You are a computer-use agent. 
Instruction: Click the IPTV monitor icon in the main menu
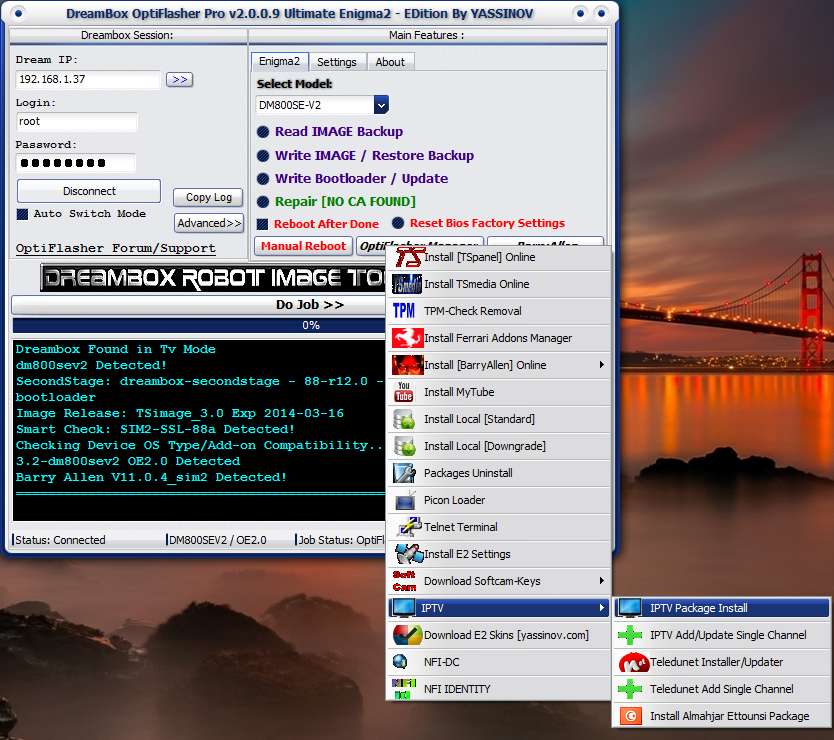tap(403, 608)
